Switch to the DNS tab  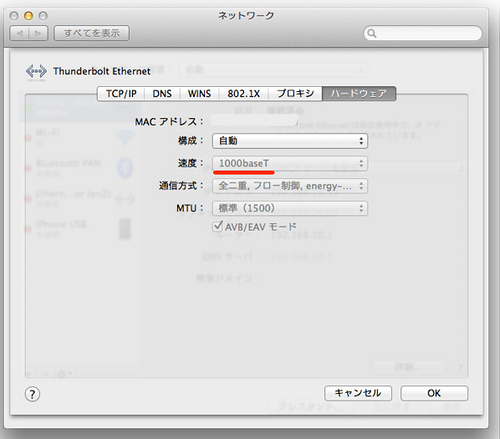point(162,94)
